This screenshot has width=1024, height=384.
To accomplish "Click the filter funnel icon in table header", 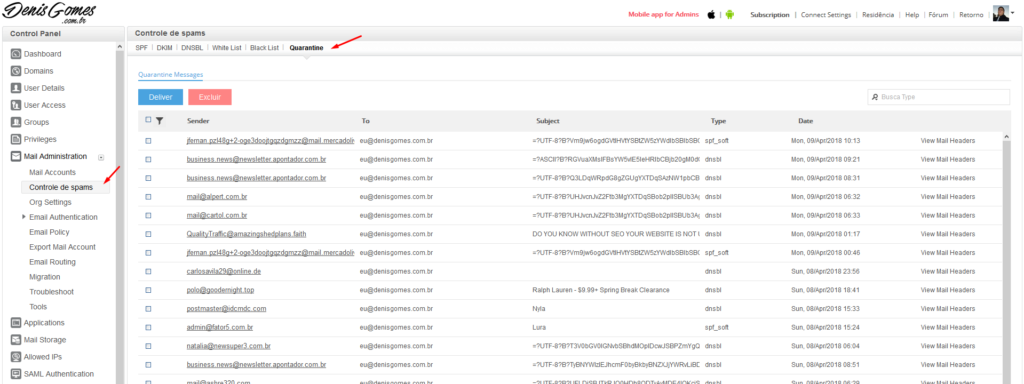I will pyautogui.click(x=159, y=121).
